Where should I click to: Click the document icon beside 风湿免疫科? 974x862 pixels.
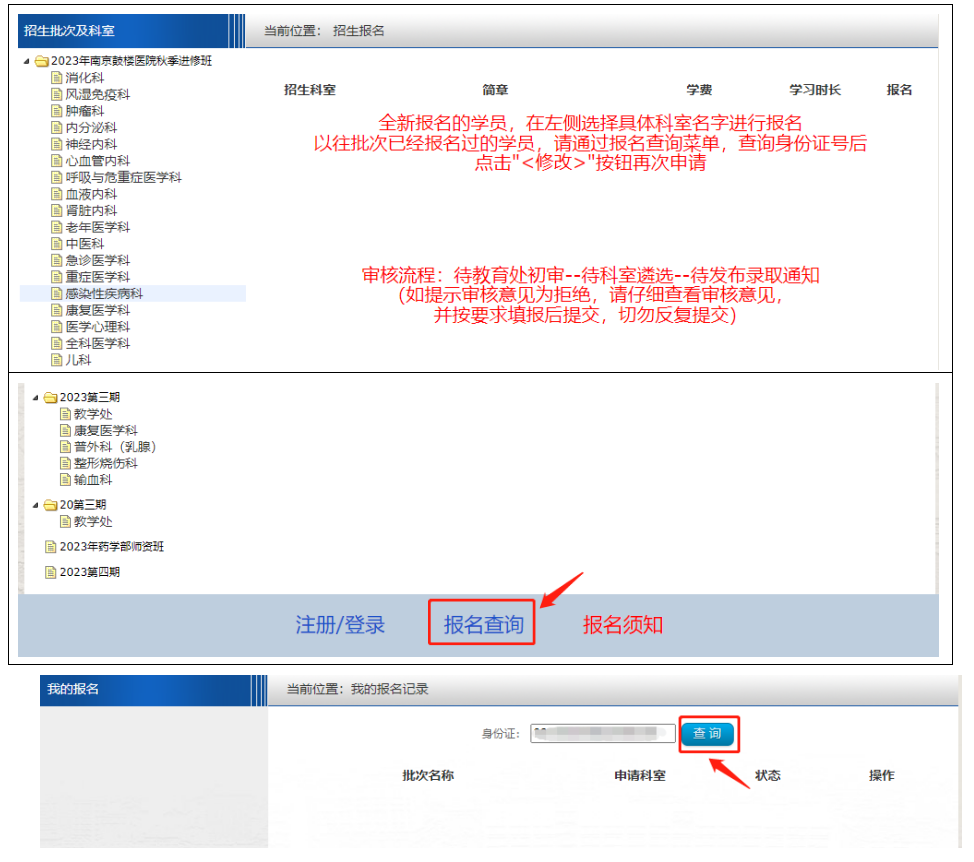click(57, 94)
